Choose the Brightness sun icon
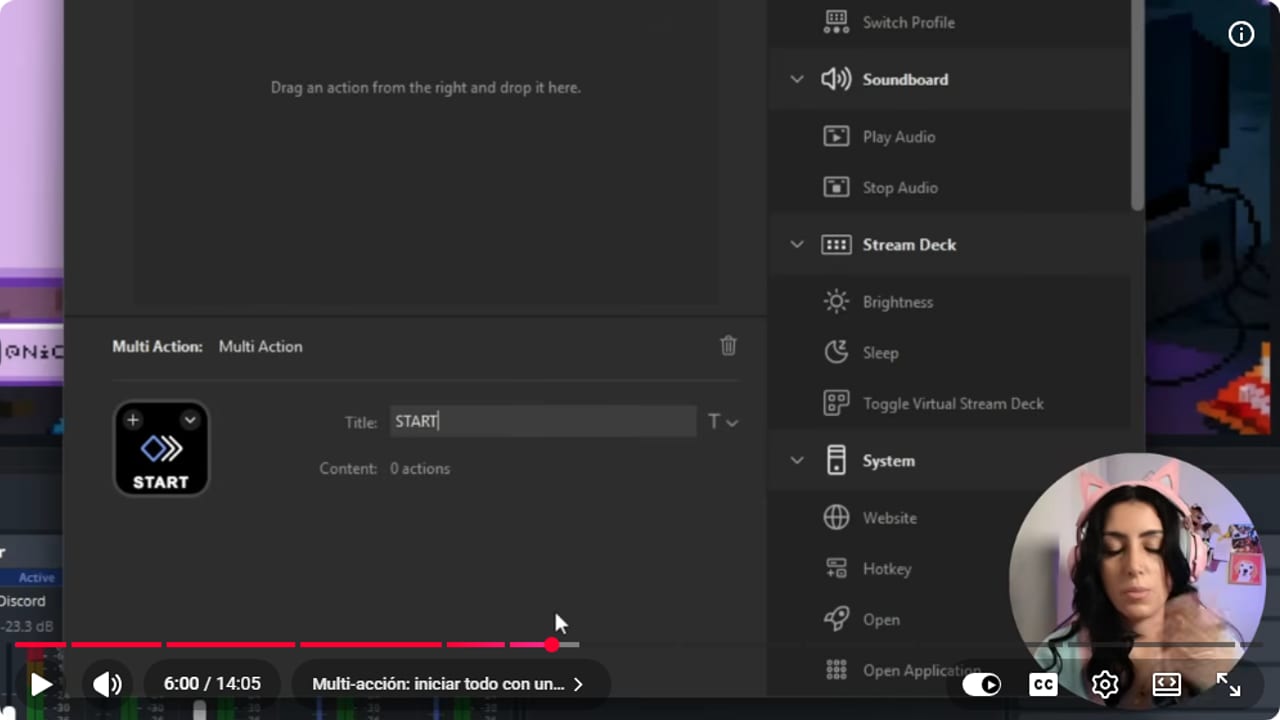 click(x=836, y=301)
